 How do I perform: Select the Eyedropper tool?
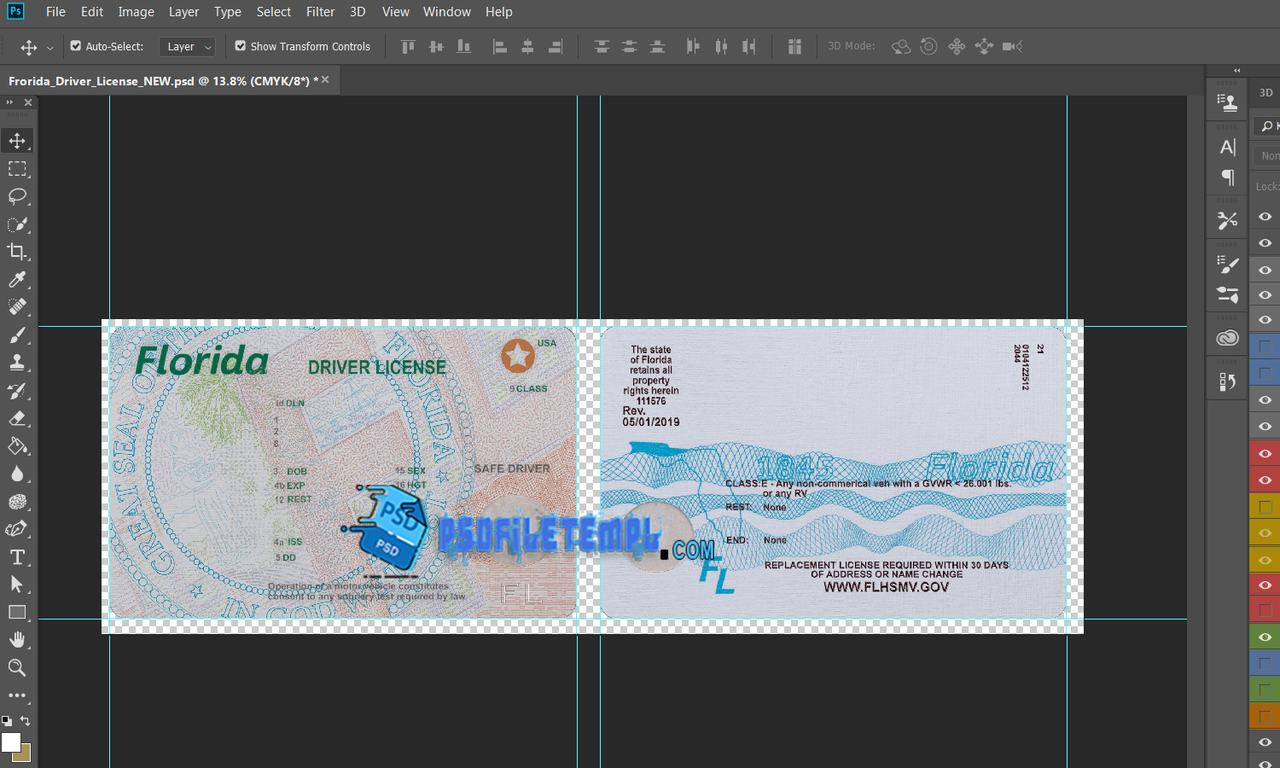18,280
